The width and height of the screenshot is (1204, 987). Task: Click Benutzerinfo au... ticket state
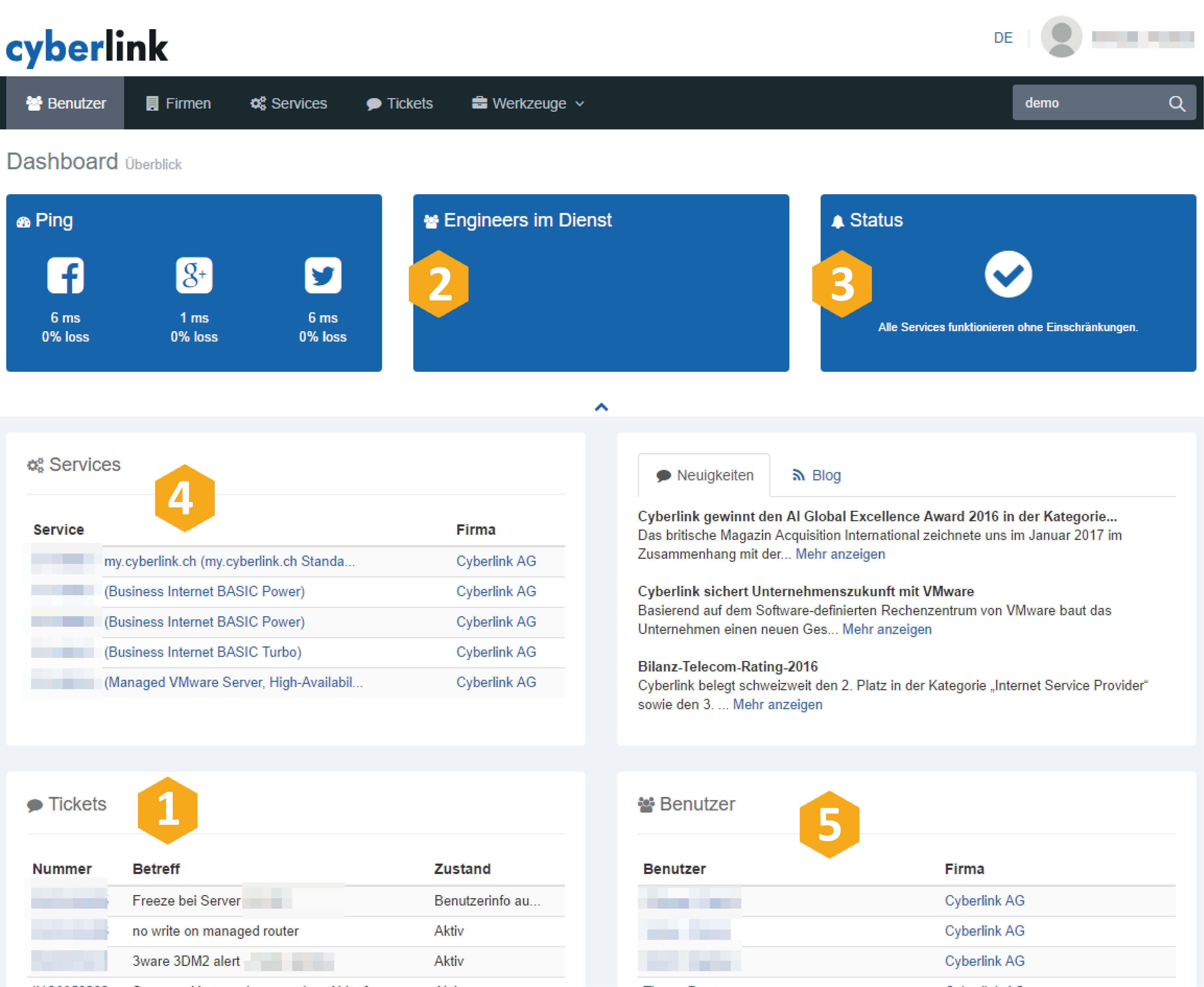pos(487,901)
